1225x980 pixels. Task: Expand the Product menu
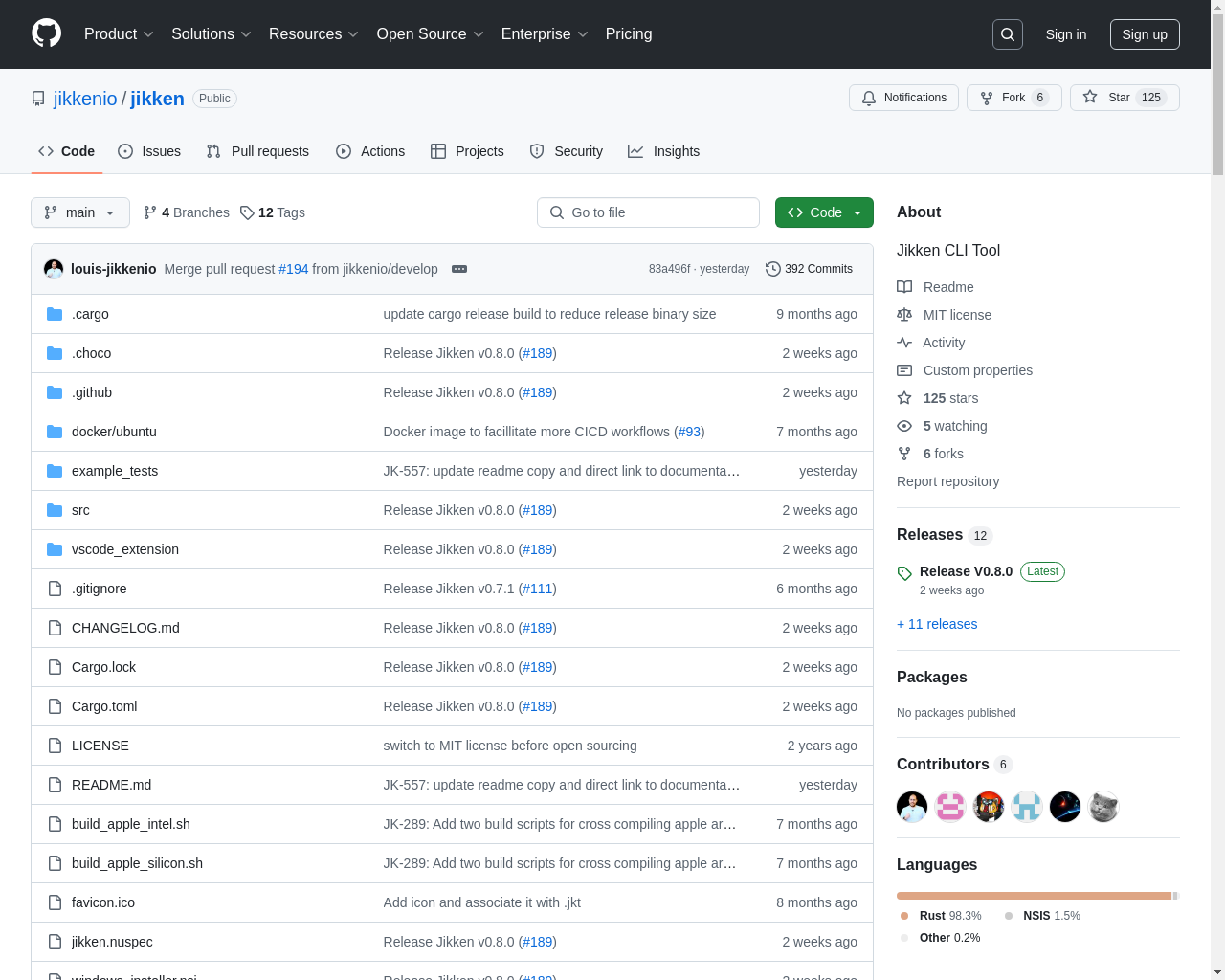pos(119,34)
